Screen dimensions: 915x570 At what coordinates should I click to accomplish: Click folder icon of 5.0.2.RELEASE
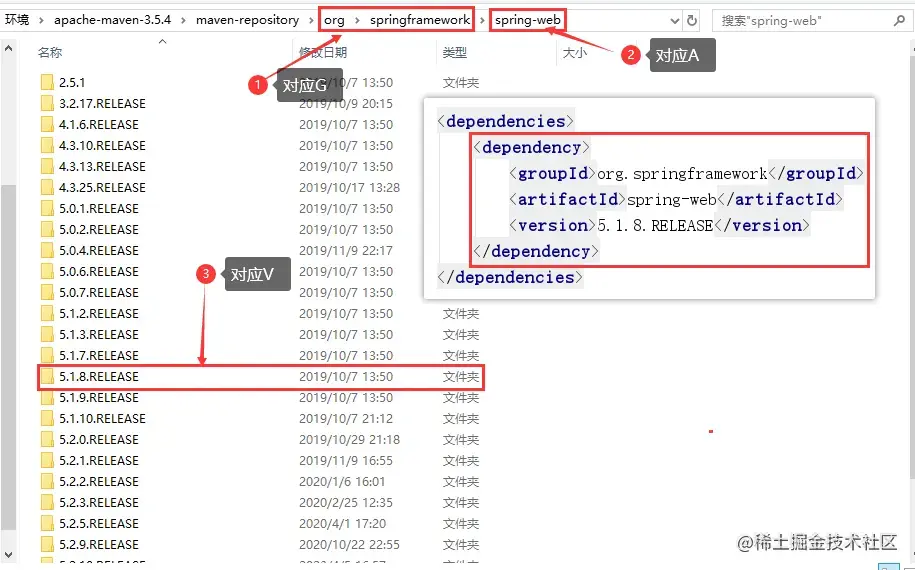point(47,229)
